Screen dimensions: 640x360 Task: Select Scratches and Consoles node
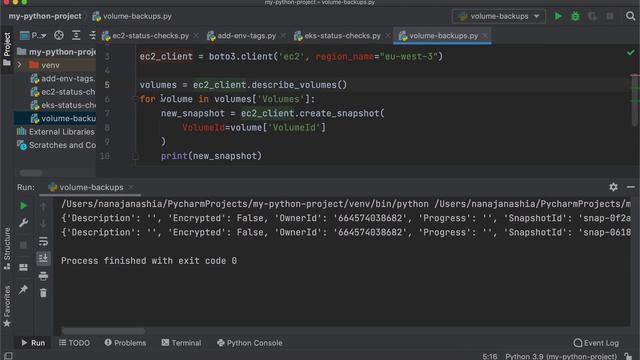coord(56,145)
